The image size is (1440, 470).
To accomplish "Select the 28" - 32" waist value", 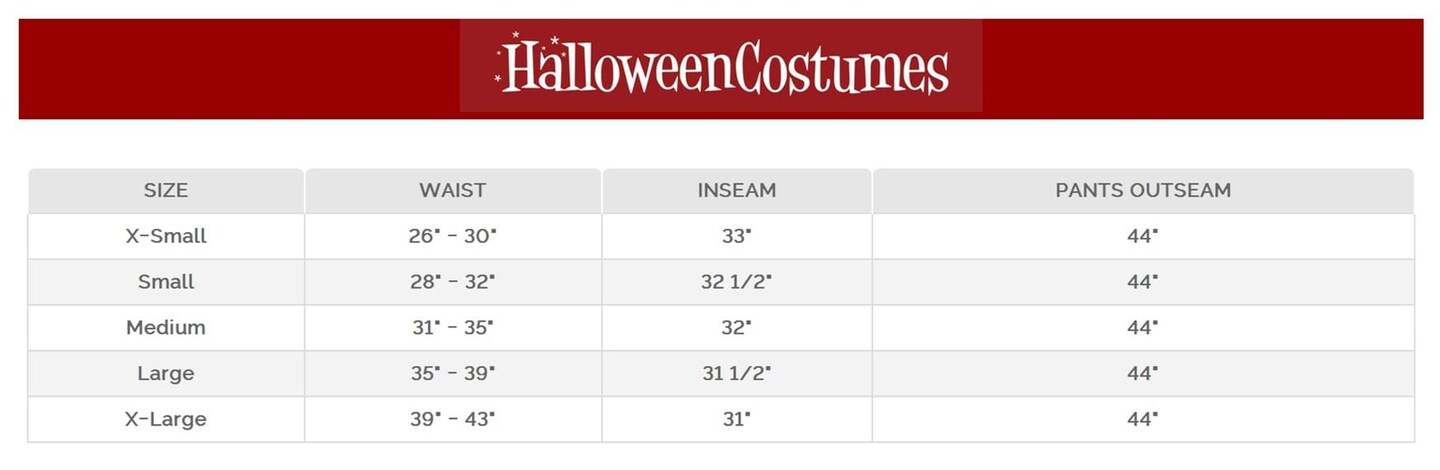I will pos(452,282).
